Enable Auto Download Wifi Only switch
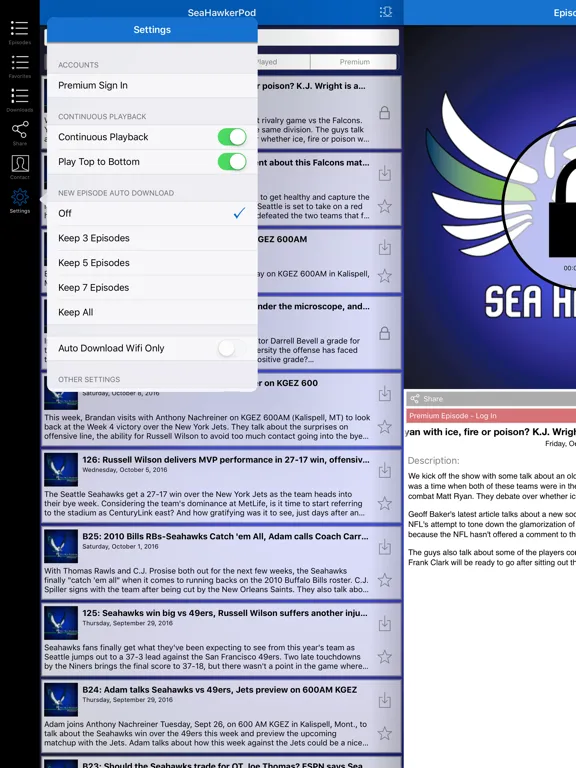 (x=232, y=348)
